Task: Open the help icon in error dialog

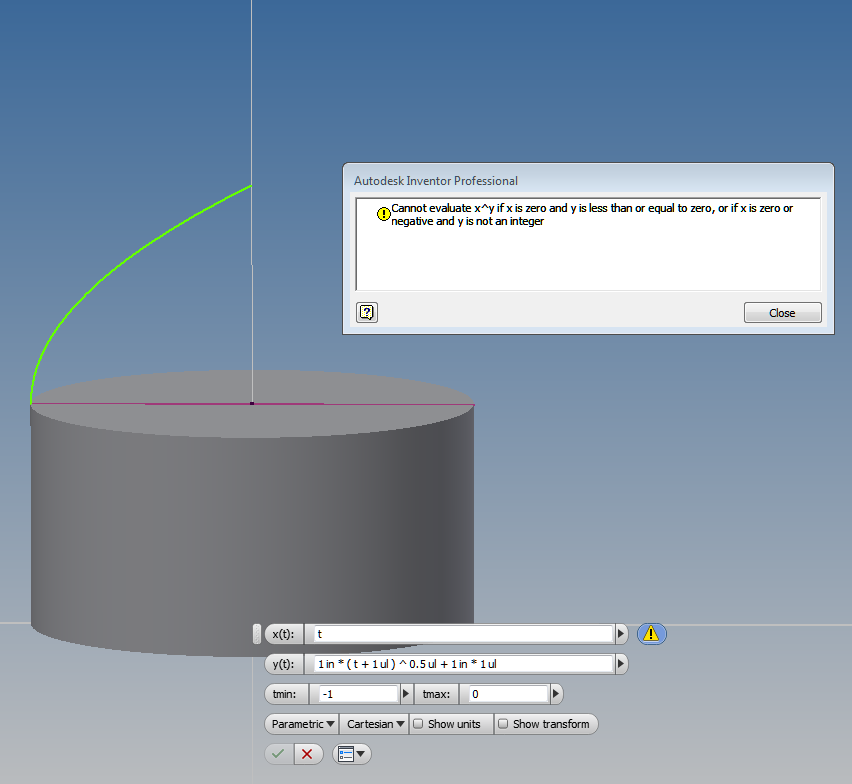Action: pos(367,312)
